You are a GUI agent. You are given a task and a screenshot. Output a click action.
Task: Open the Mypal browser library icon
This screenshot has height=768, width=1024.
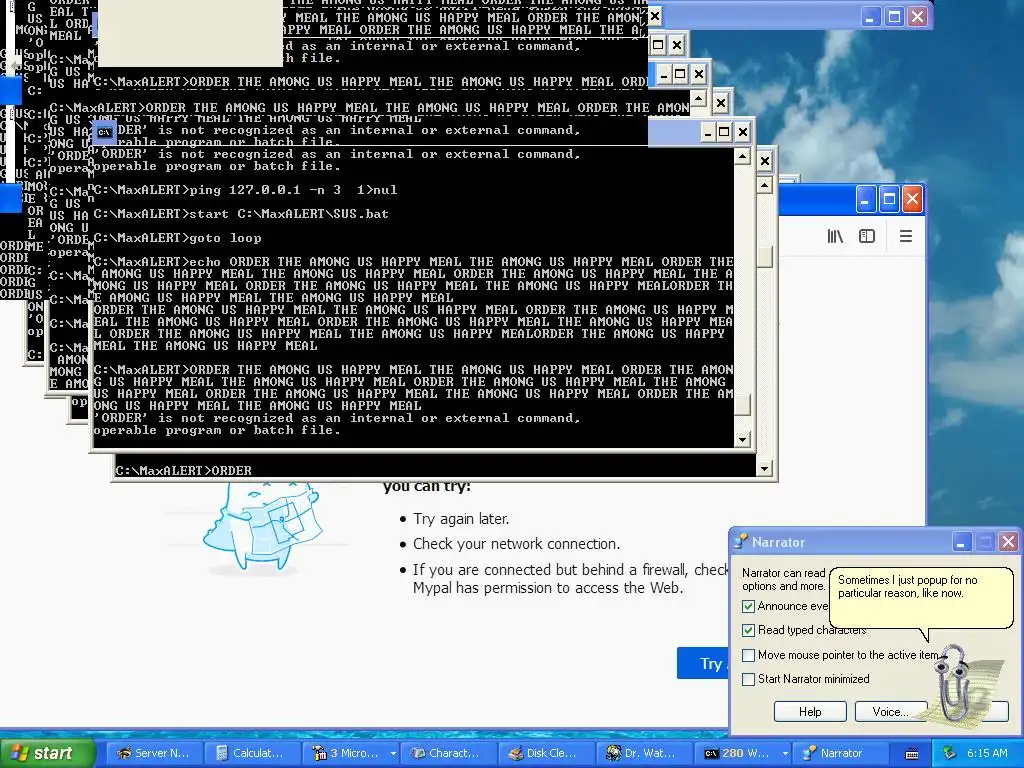tap(835, 236)
